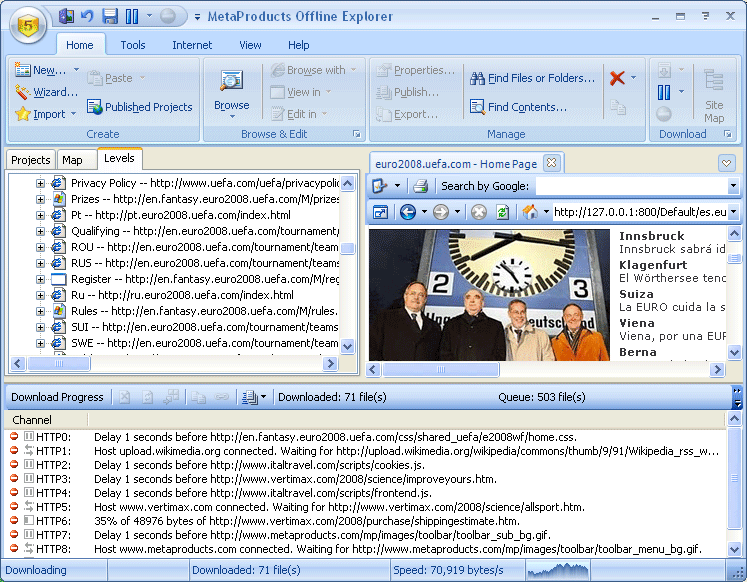The height and width of the screenshot is (582, 747).
Task: Click the Print icon beside Google search
Action: click(x=421, y=186)
